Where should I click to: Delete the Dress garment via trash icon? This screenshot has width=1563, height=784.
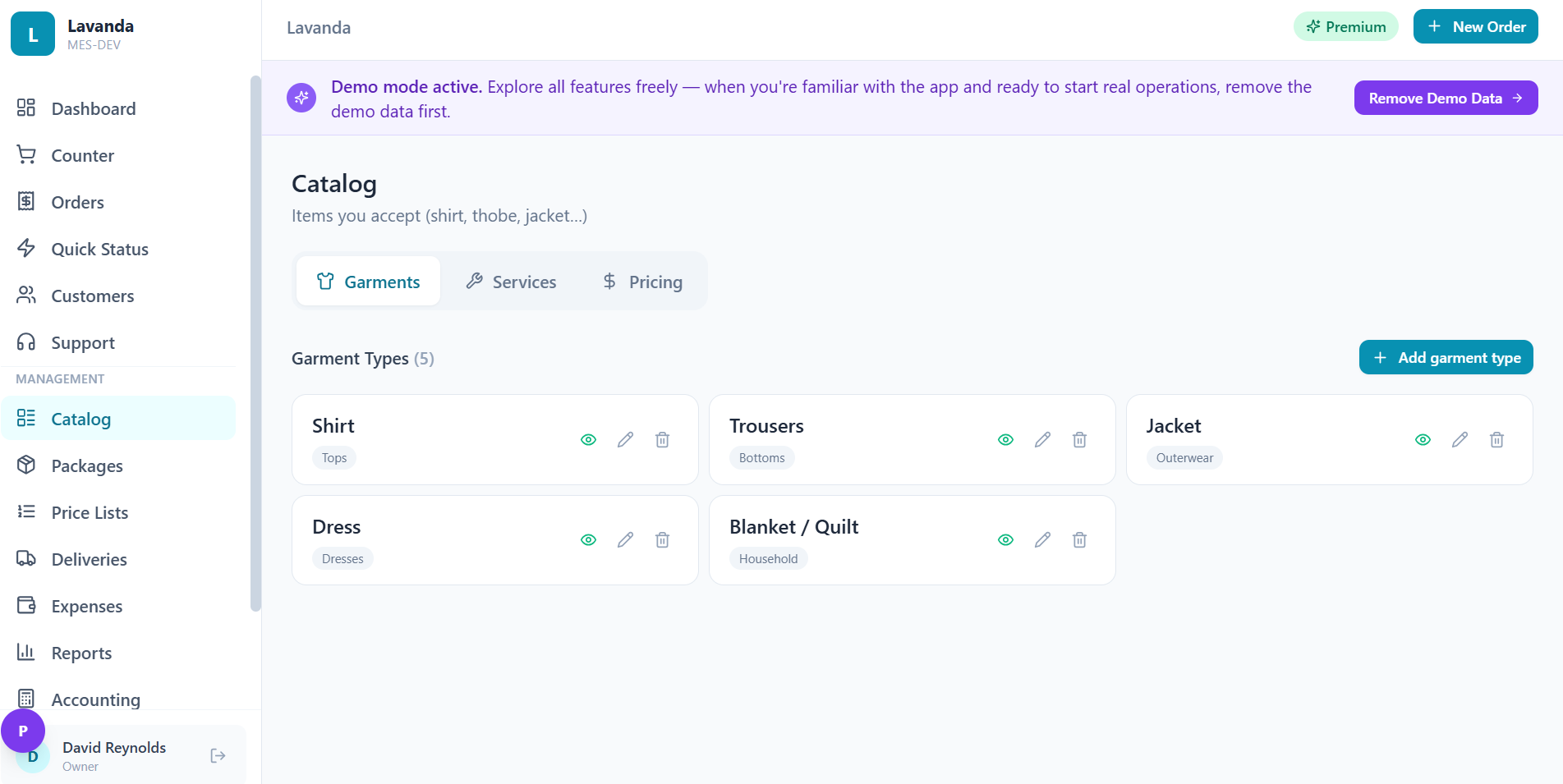(662, 540)
